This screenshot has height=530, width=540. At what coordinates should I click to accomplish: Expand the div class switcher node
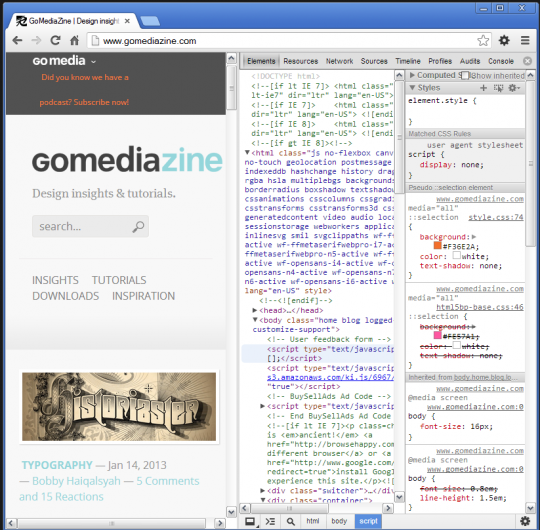(x=262, y=490)
